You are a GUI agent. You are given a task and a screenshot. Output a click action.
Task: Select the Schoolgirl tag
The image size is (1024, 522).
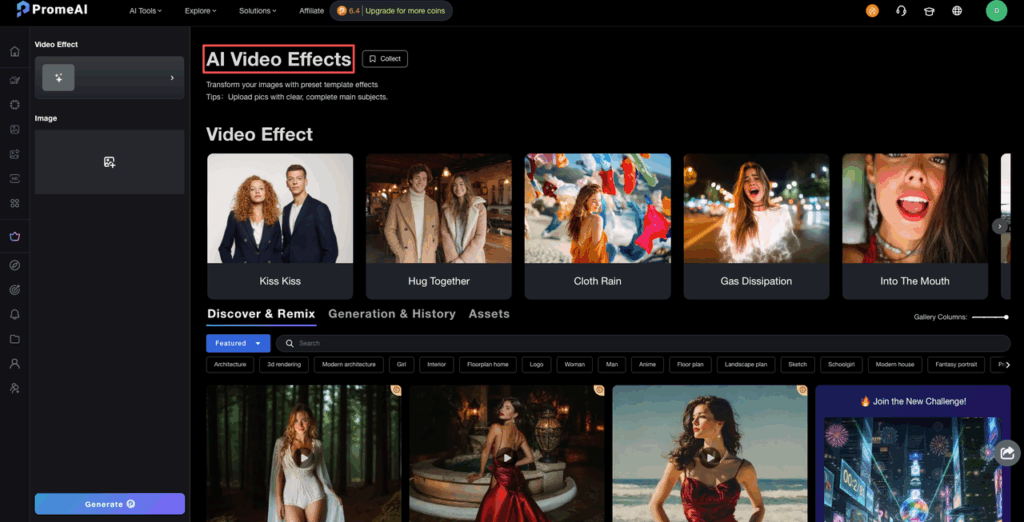point(841,365)
